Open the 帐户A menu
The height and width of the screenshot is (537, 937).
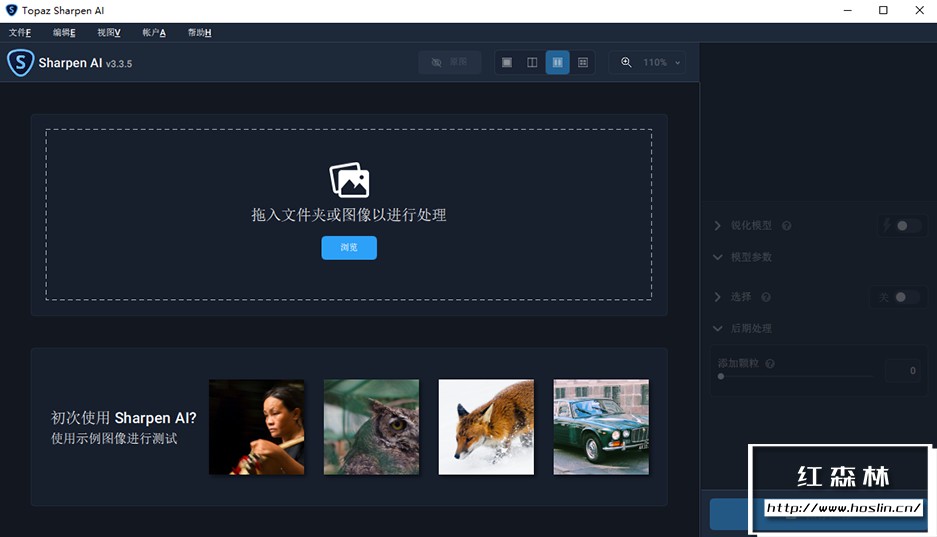coord(154,32)
